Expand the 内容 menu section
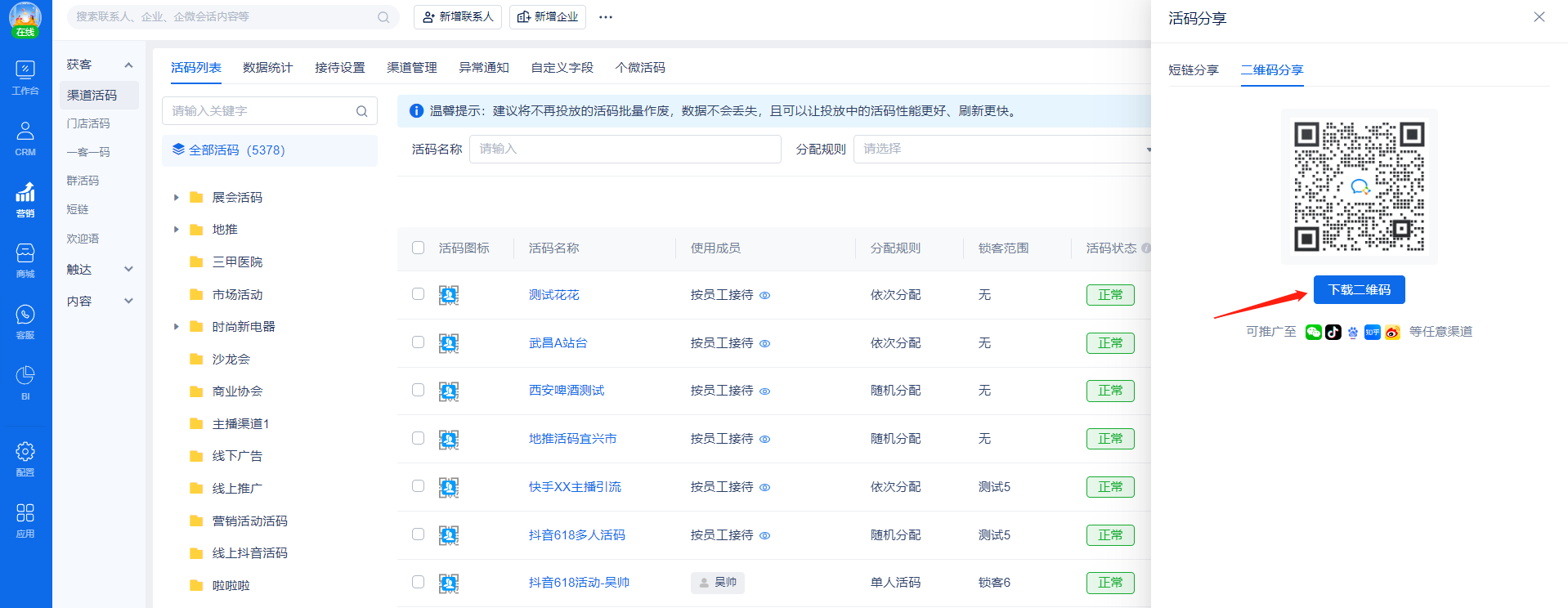 coord(128,301)
